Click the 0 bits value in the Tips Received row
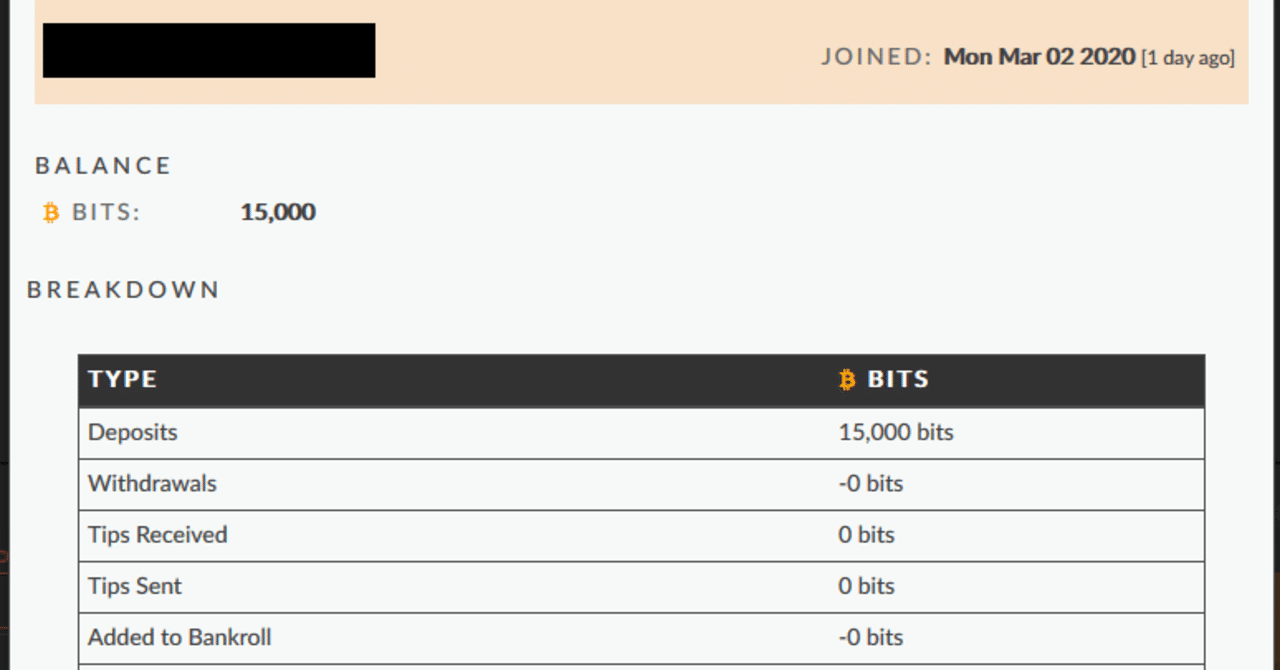Screen dimensions: 1280x670 866,535
